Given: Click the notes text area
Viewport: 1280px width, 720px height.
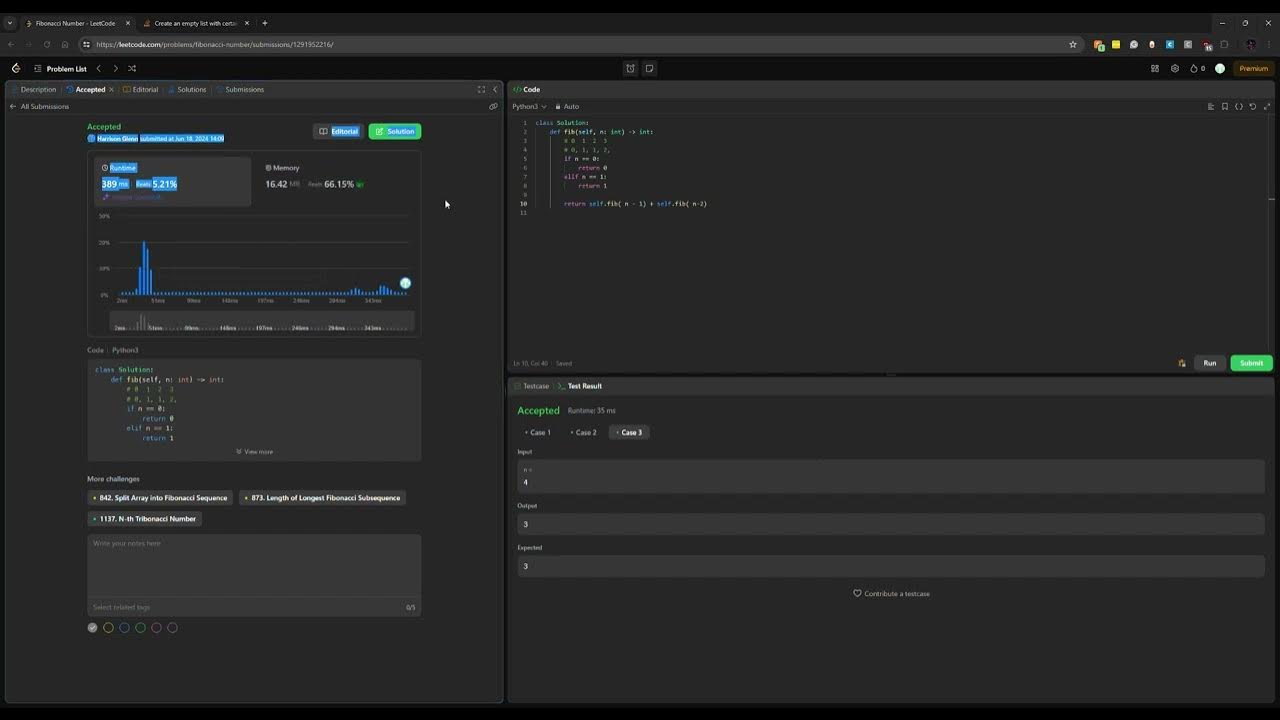Looking at the screenshot, I should click(x=254, y=566).
